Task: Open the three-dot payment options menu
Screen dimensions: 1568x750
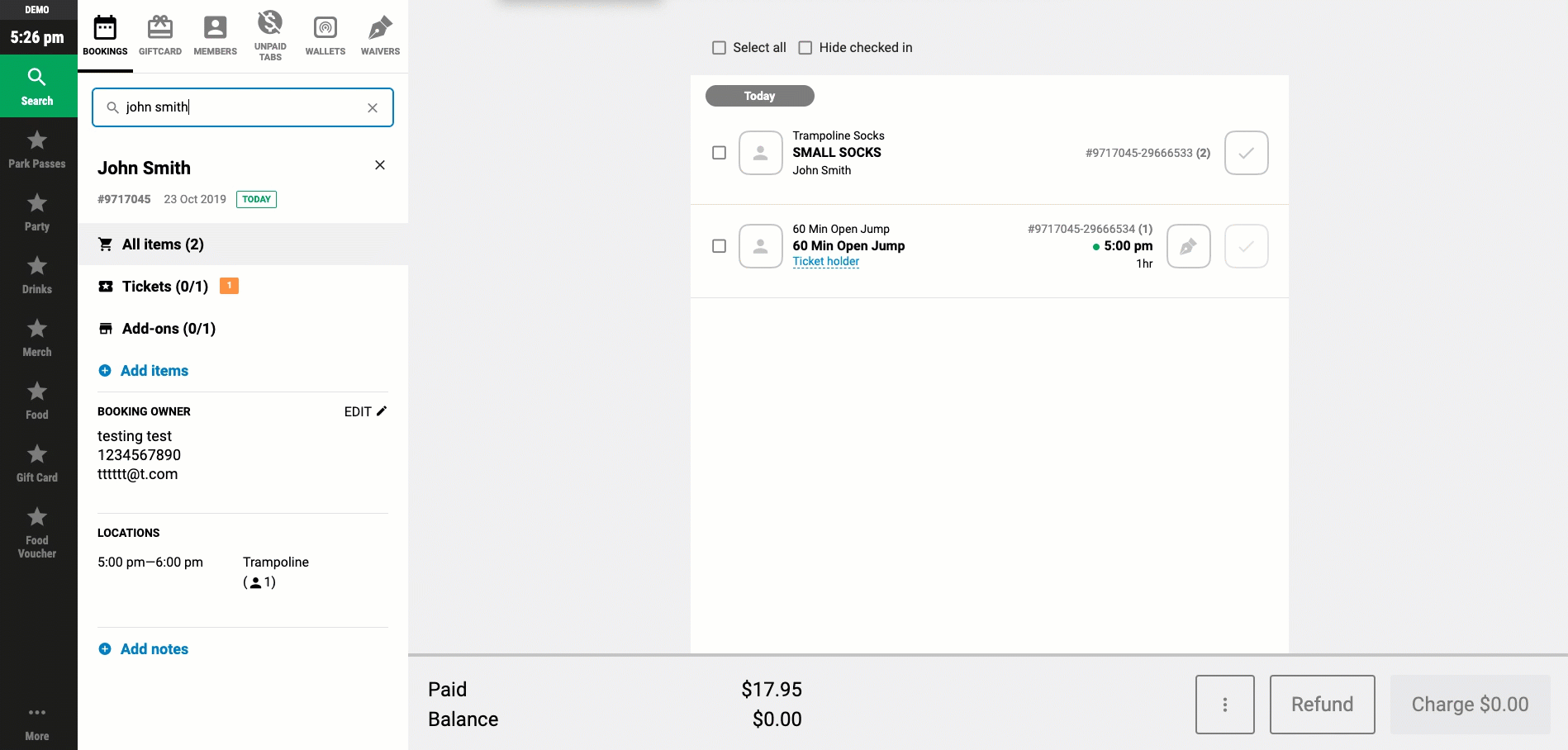Action: (x=1225, y=705)
